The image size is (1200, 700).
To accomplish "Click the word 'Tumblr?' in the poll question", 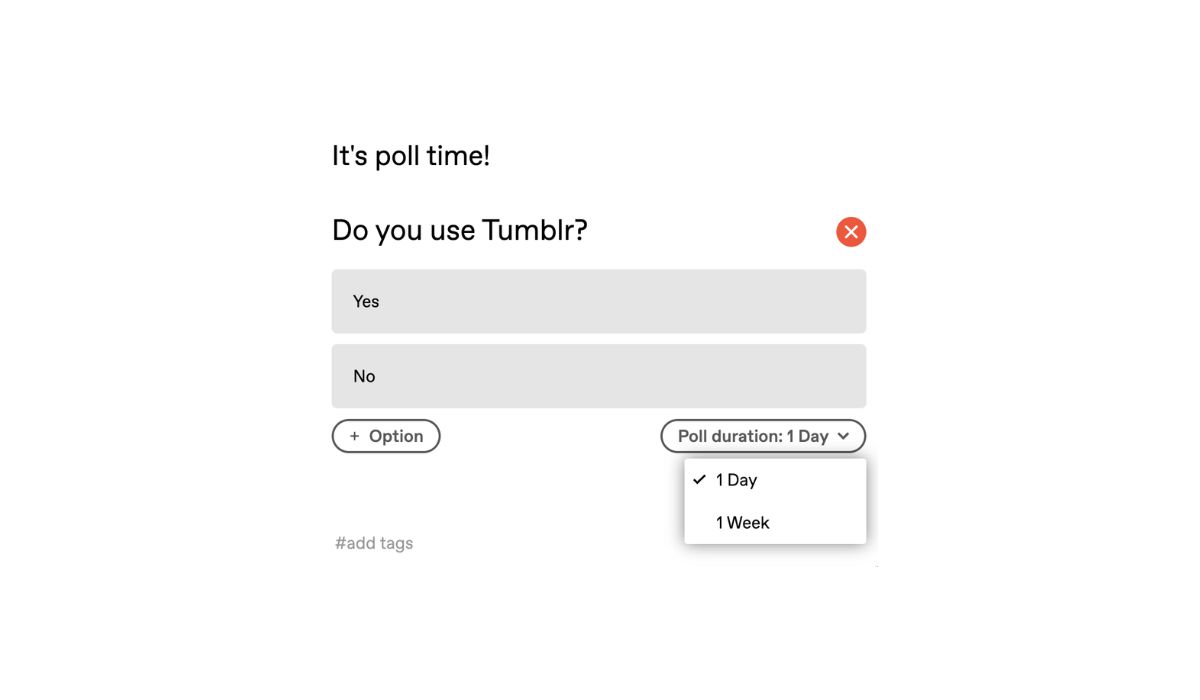I will pos(535,231).
